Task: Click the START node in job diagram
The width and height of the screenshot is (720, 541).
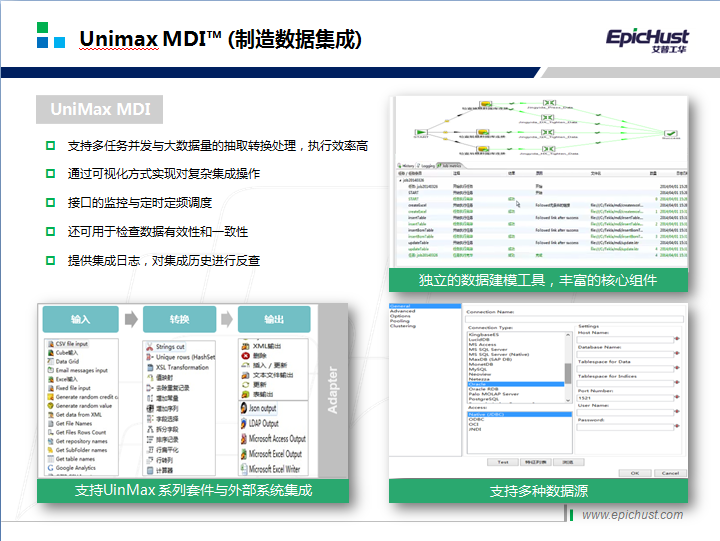Action: pyautogui.click(x=421, y=132)
